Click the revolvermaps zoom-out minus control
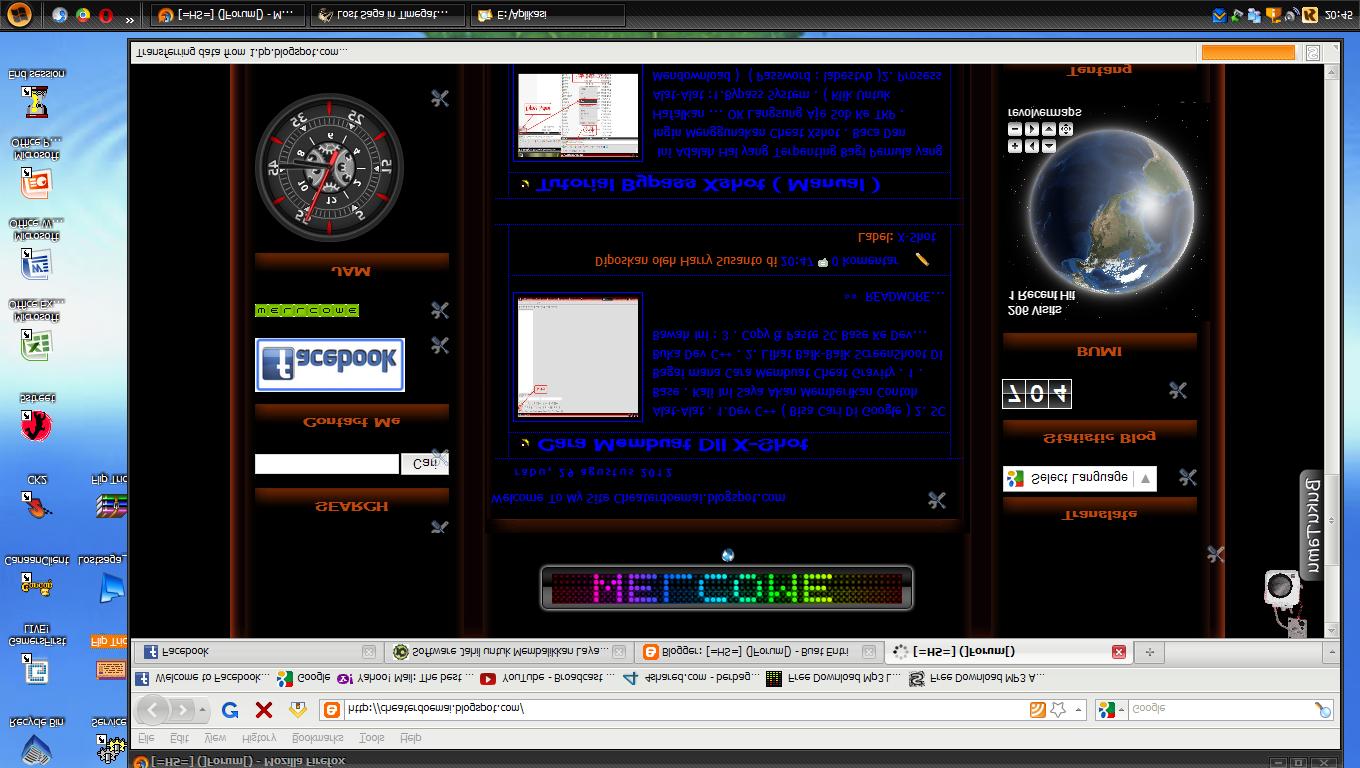 (1014, 129)
